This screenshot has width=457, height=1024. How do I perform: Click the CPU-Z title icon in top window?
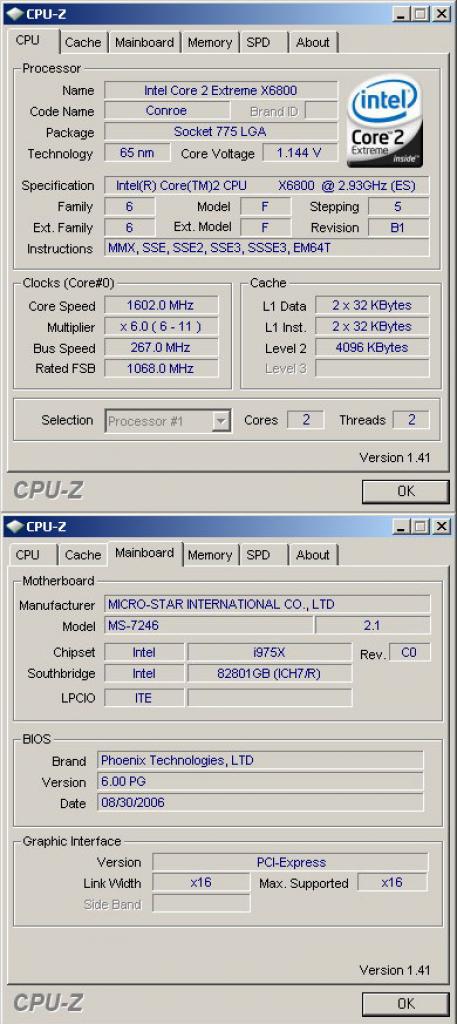click(15, 13)
